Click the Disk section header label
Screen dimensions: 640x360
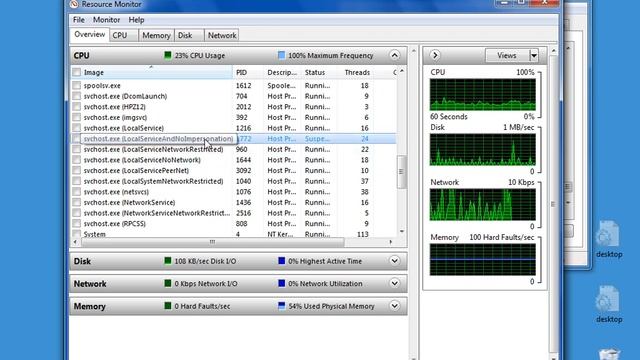tap(82, 261)
